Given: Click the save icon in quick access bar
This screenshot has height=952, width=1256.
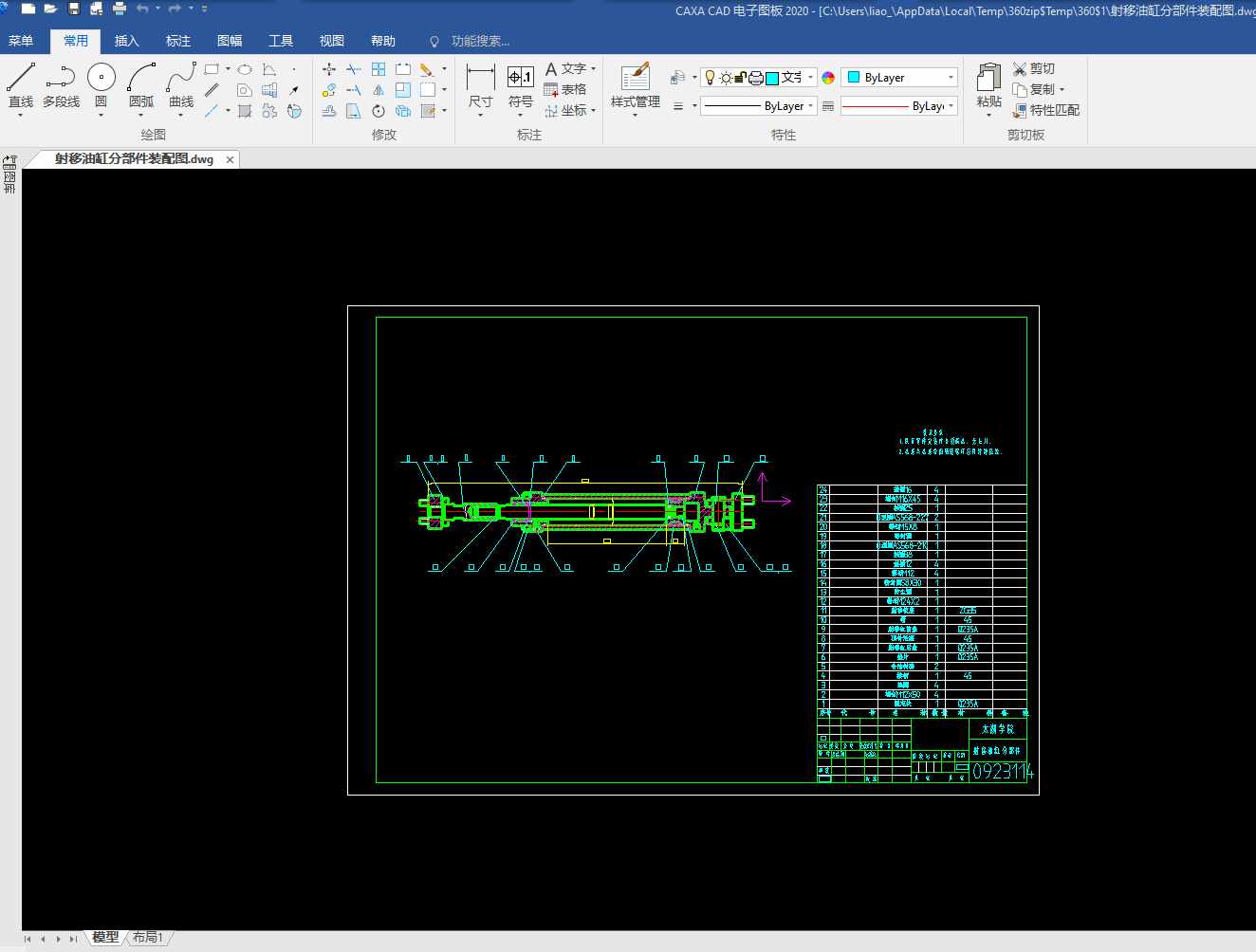Looking at the screenshot, I should pos(74,9).
